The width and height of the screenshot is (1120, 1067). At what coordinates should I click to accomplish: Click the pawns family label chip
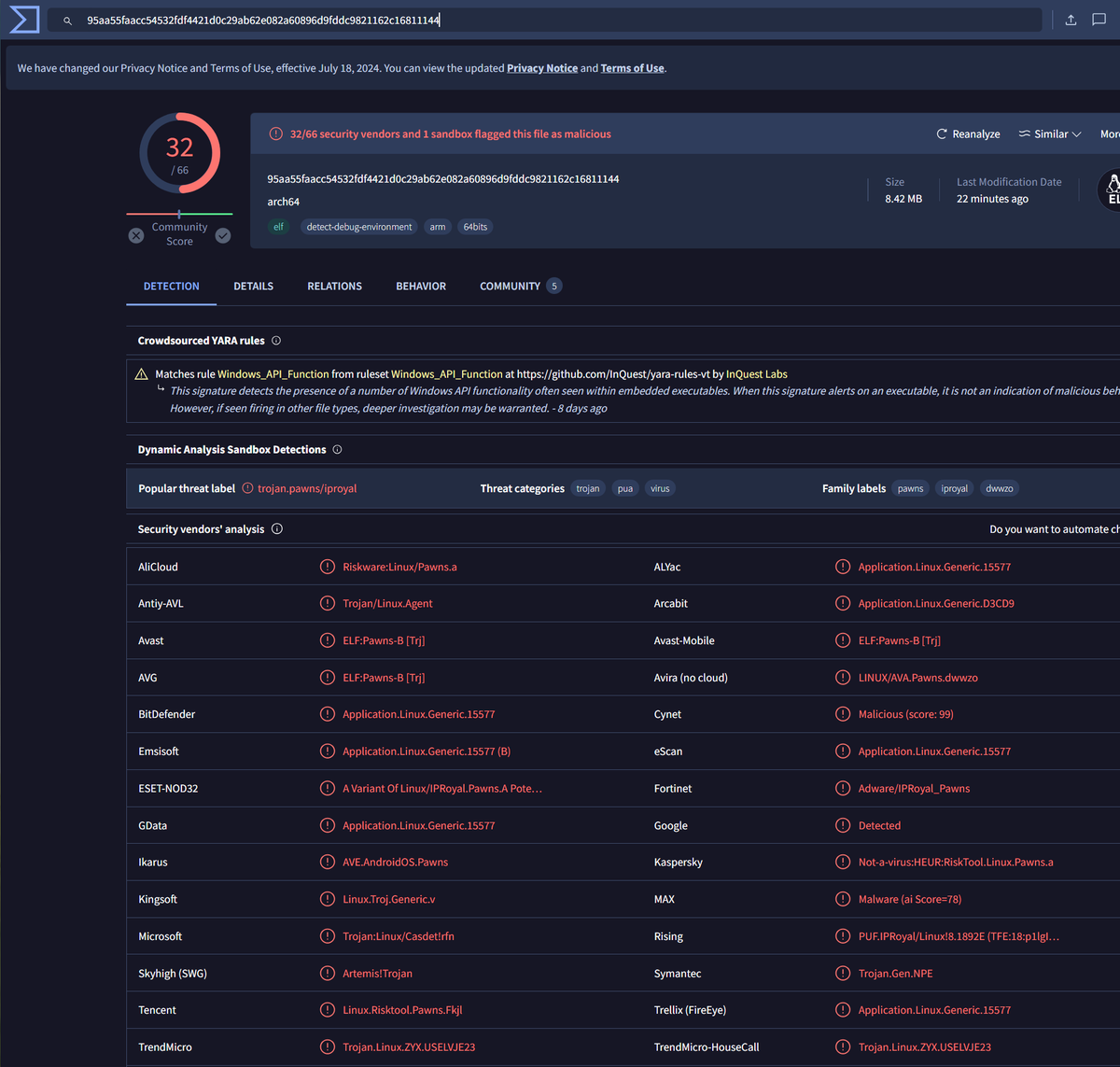[x=911, y=488]
